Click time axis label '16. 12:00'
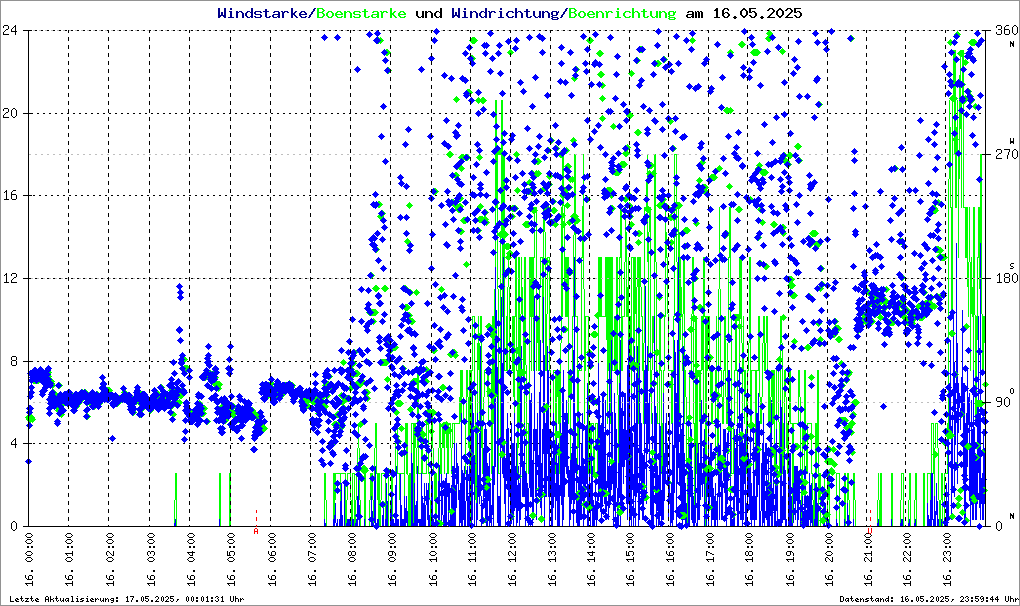 click(513, 559)
